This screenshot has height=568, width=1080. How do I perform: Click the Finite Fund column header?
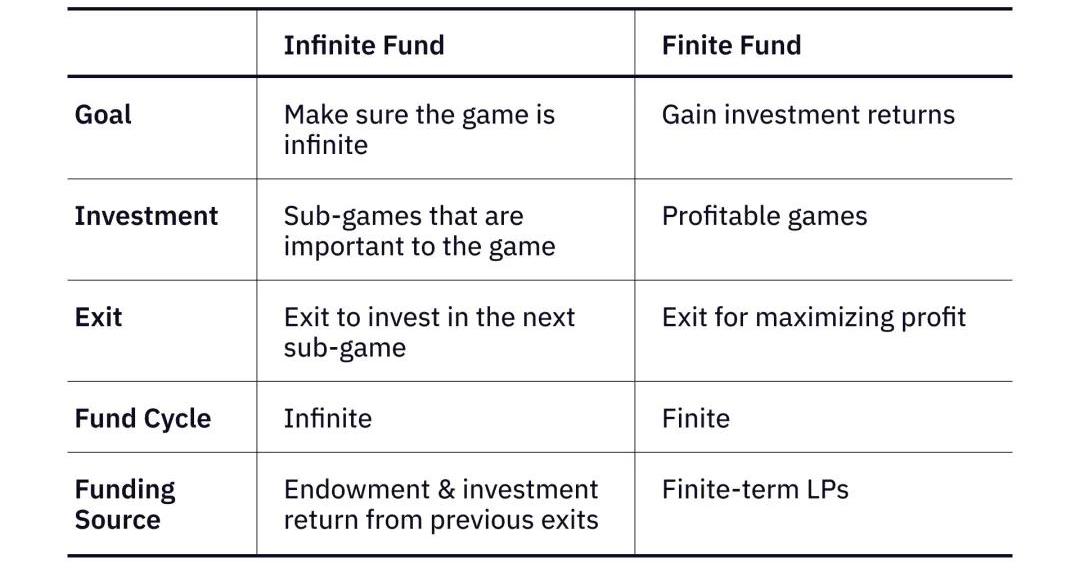[731, 45]
